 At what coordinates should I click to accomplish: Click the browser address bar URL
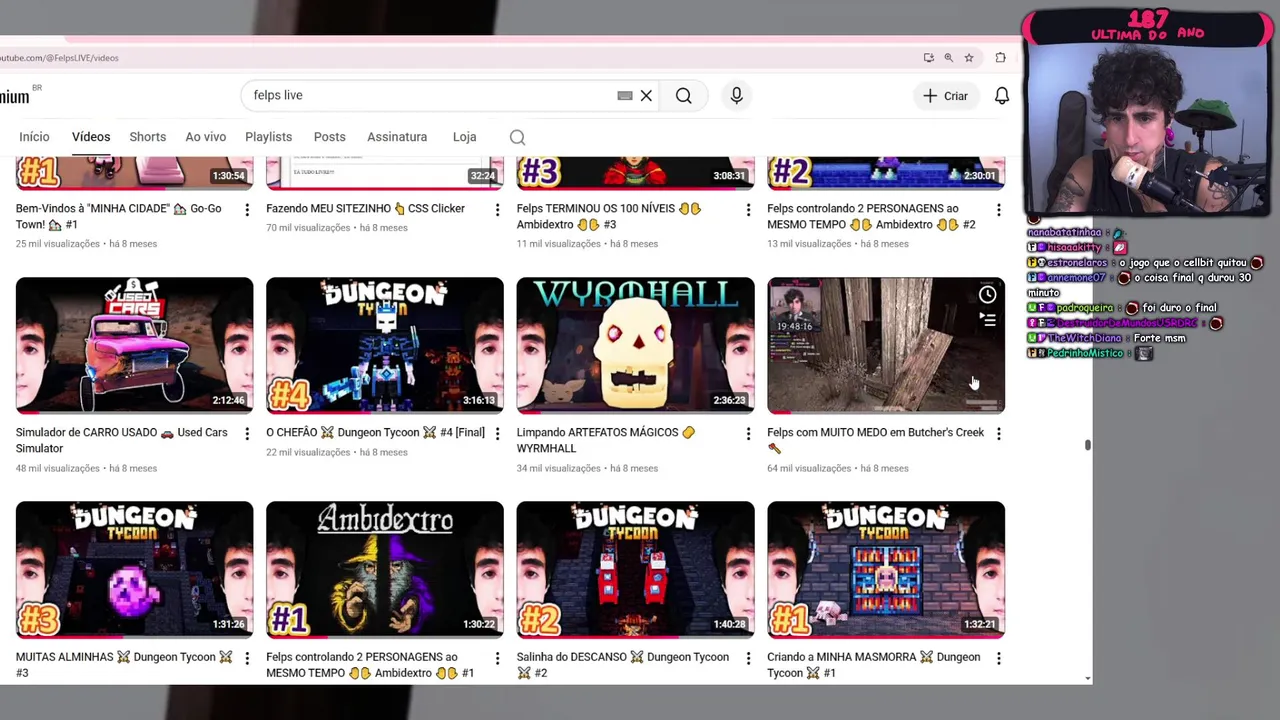tap(60, 58)
